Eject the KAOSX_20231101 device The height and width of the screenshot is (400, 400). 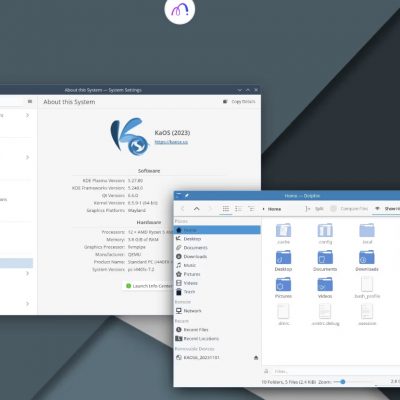pyautogui.click(x=256, y=358)
